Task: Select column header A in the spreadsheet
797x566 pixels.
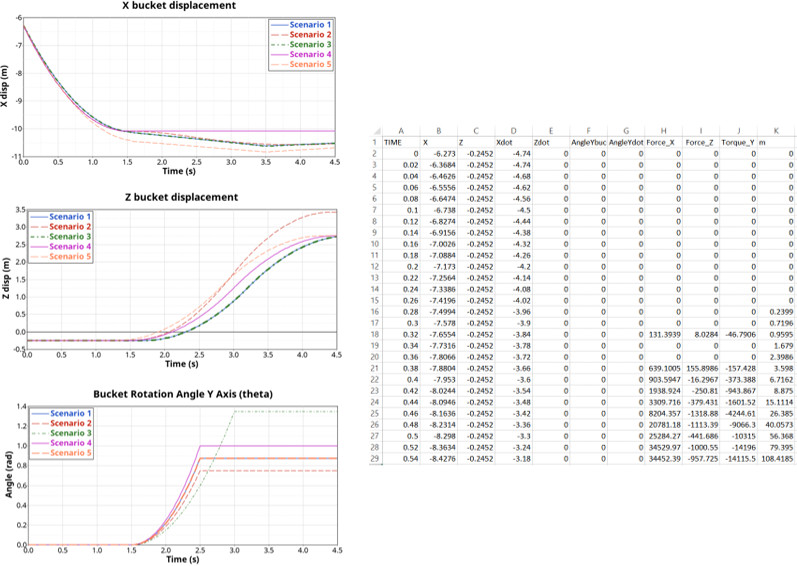Action: [400, 129]
